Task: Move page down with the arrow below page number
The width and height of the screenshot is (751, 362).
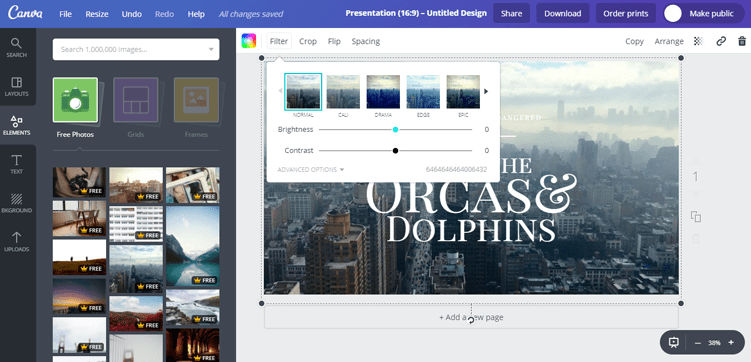Action: coord(696,193)
